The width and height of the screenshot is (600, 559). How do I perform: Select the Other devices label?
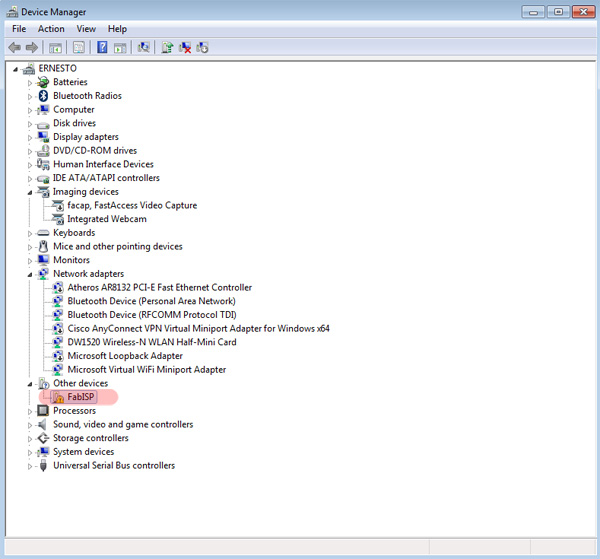pos(80,383)
